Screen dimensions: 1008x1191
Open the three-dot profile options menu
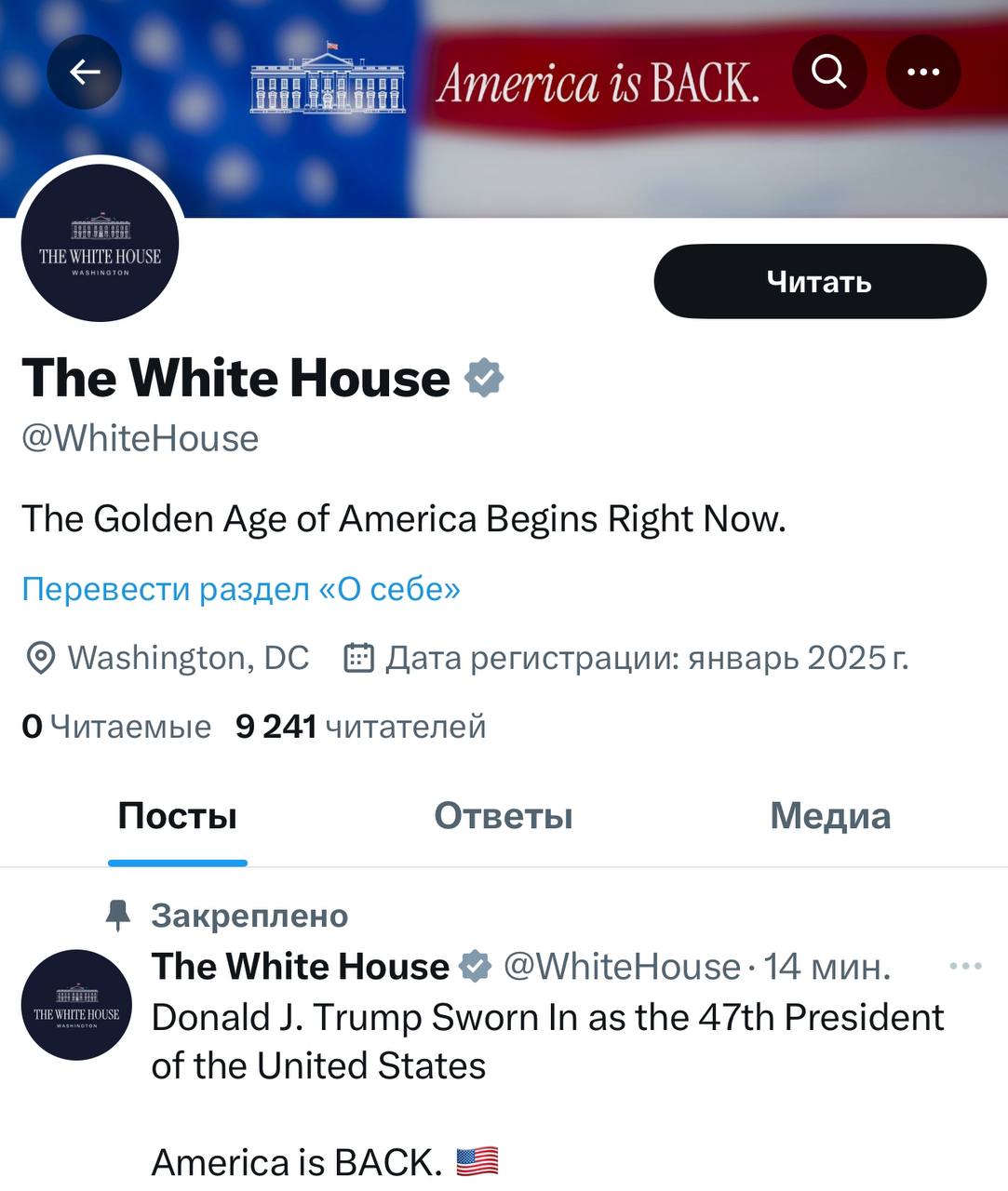922,72
